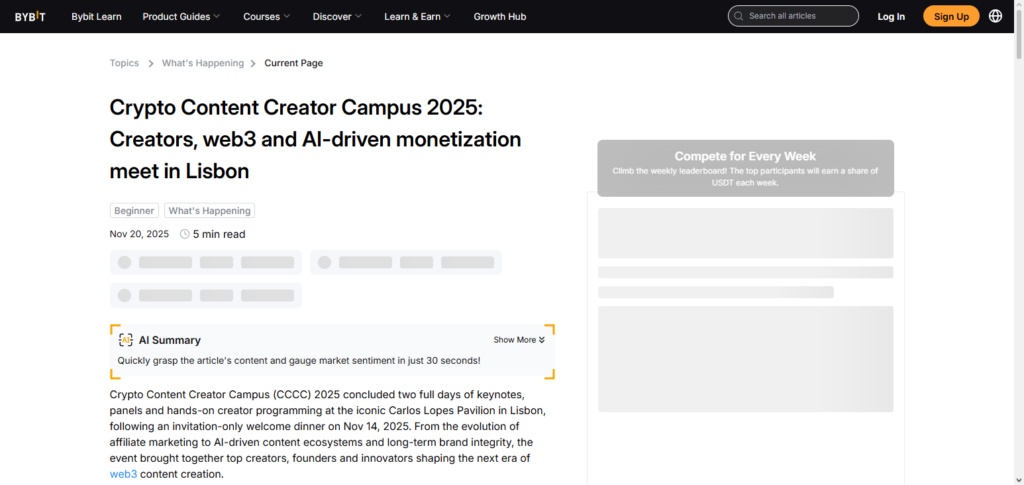Image resolution: width=1024 pixels, height=485 pixels.
Task: Click the Bybit logo
Action: point(30,16)
